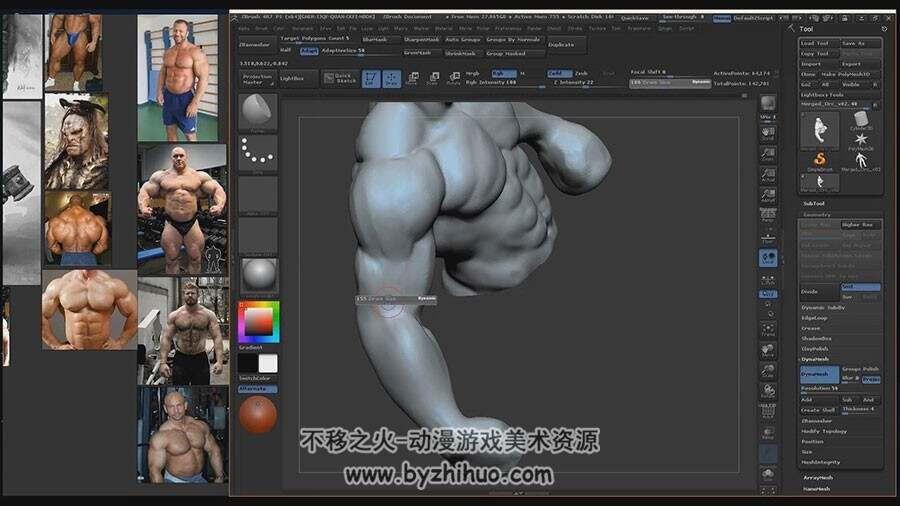This screenshot has width=900, height=506.
Task: Activate the Rotate transform icon
Action: [453, 79]
